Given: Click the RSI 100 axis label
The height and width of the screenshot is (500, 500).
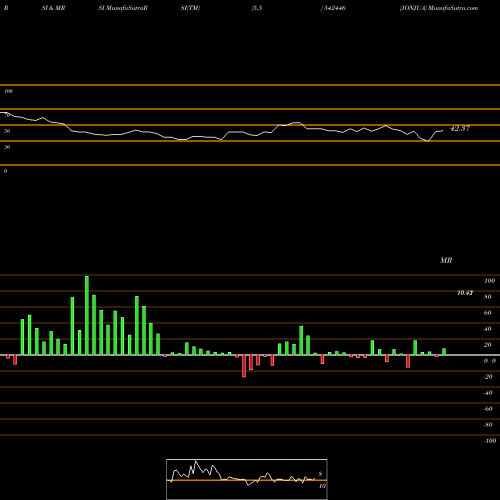Looking at the screenshot, I should point(9,91).
